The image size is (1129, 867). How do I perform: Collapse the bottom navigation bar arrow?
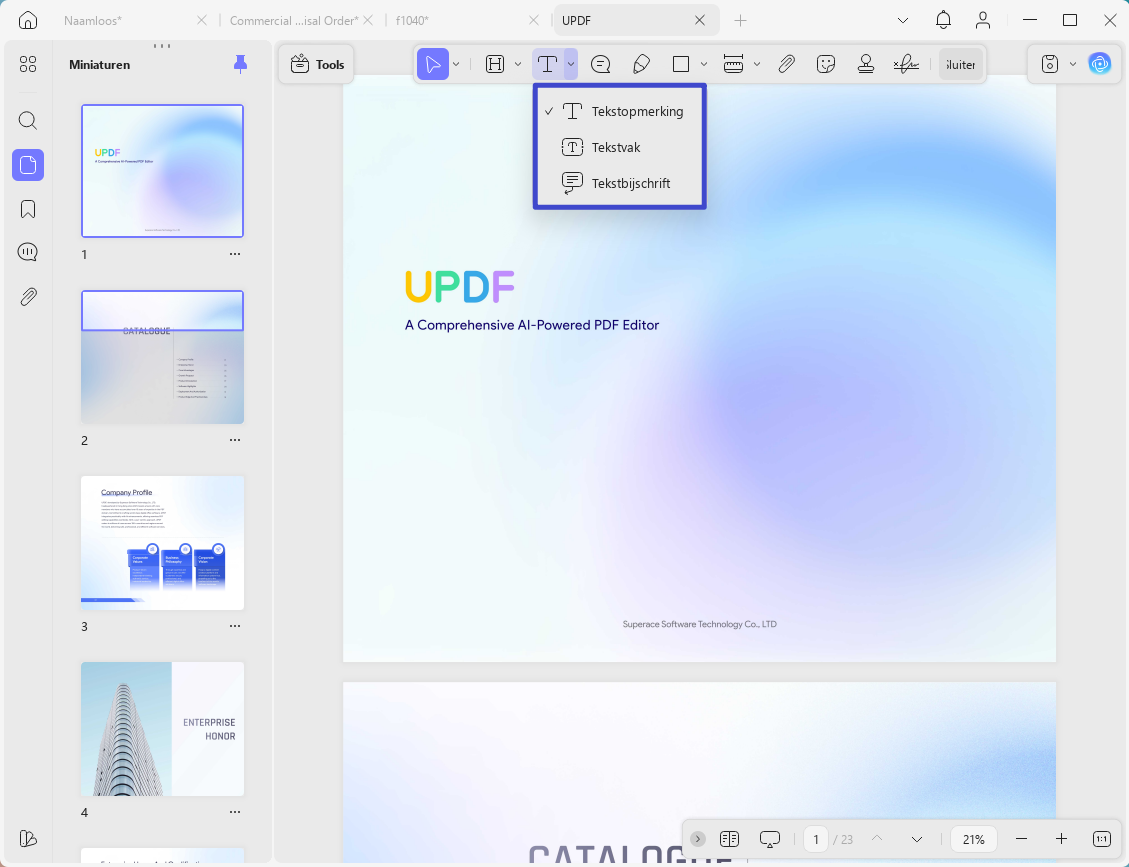[x=698, y=839]
